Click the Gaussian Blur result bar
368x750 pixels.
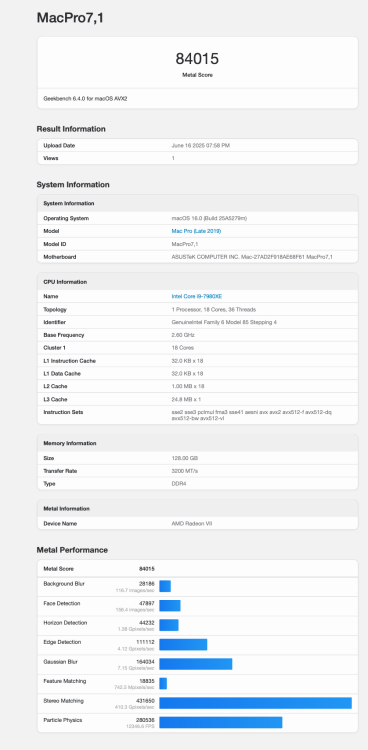tap(196, 664)
